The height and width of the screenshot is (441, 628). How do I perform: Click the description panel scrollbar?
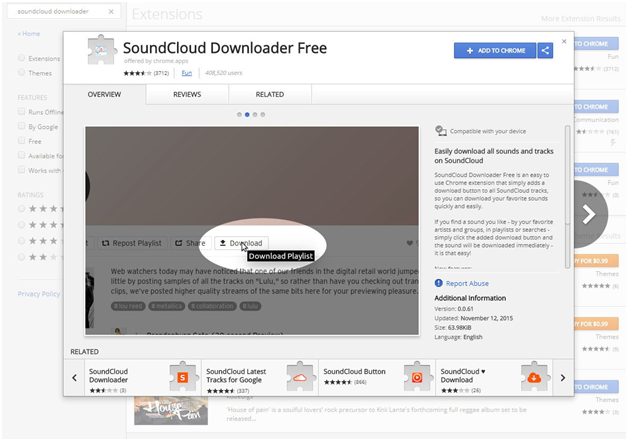click(567, 197)
